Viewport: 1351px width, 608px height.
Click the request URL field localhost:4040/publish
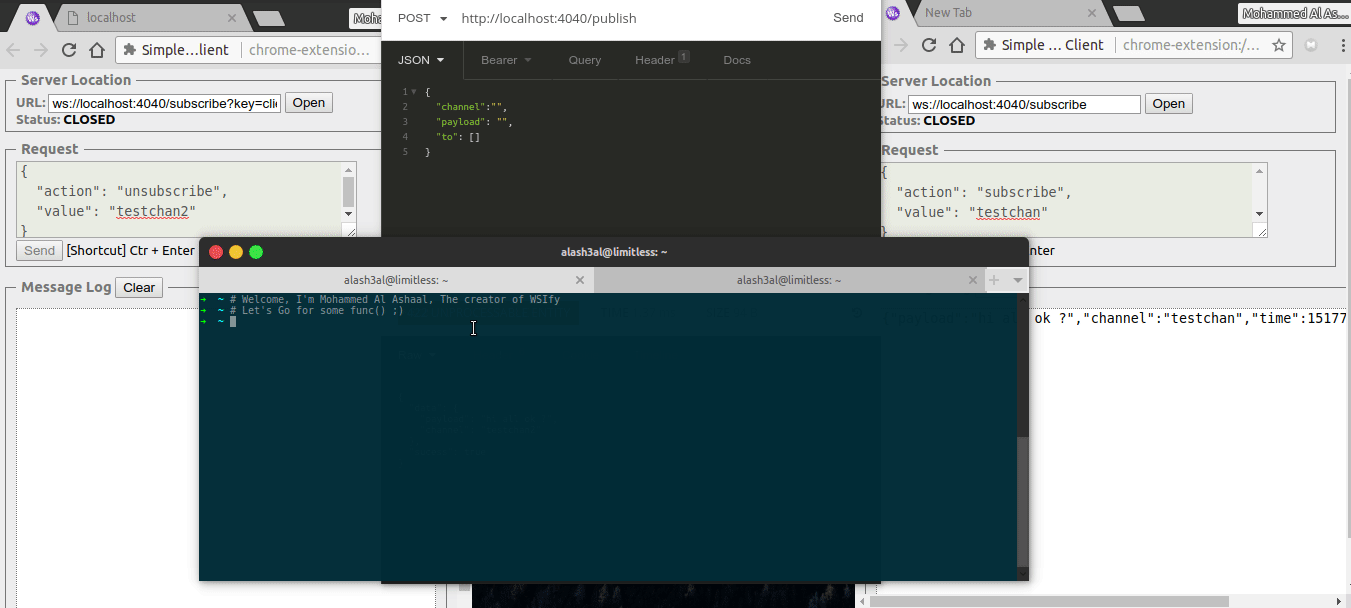(549, 18)
